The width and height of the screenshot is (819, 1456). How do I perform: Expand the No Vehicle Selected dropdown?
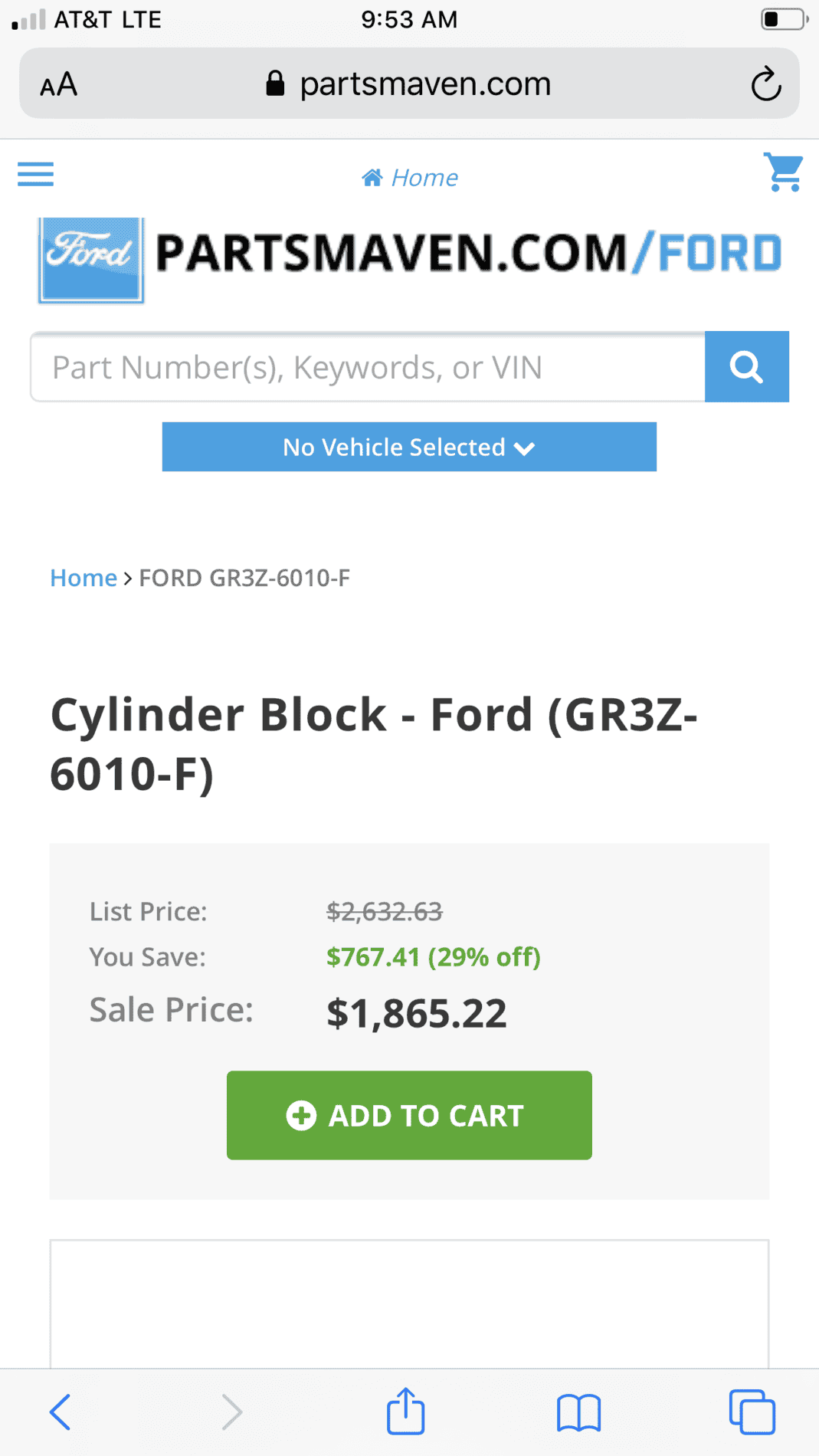click(x=409, y=447)
